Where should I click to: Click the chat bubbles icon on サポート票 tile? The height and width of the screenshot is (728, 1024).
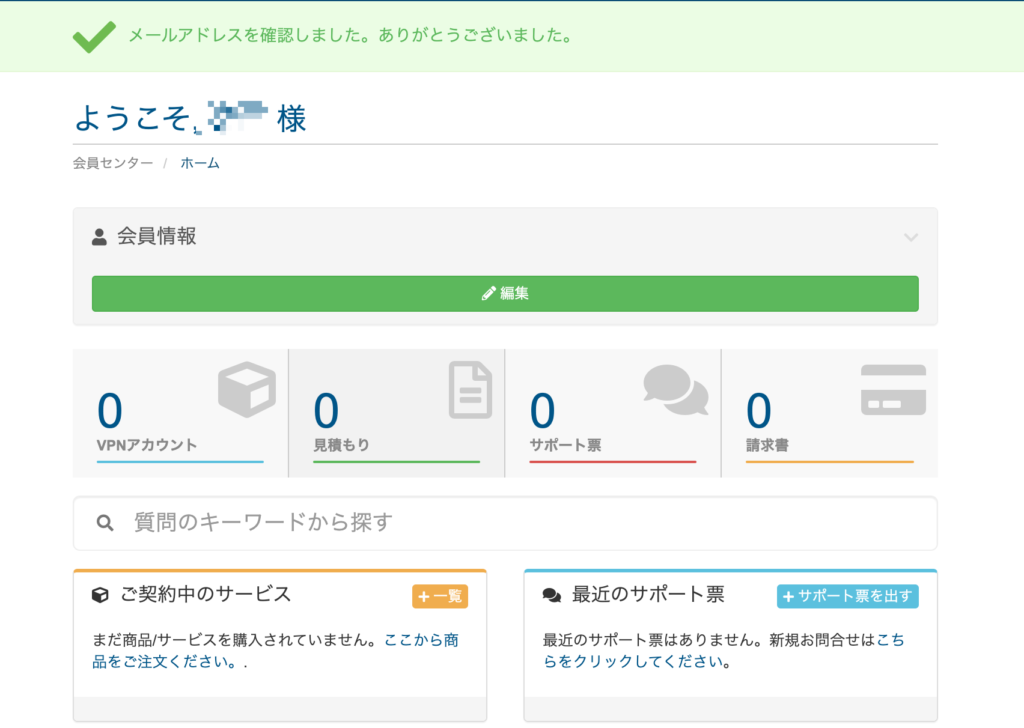point(675,389)
